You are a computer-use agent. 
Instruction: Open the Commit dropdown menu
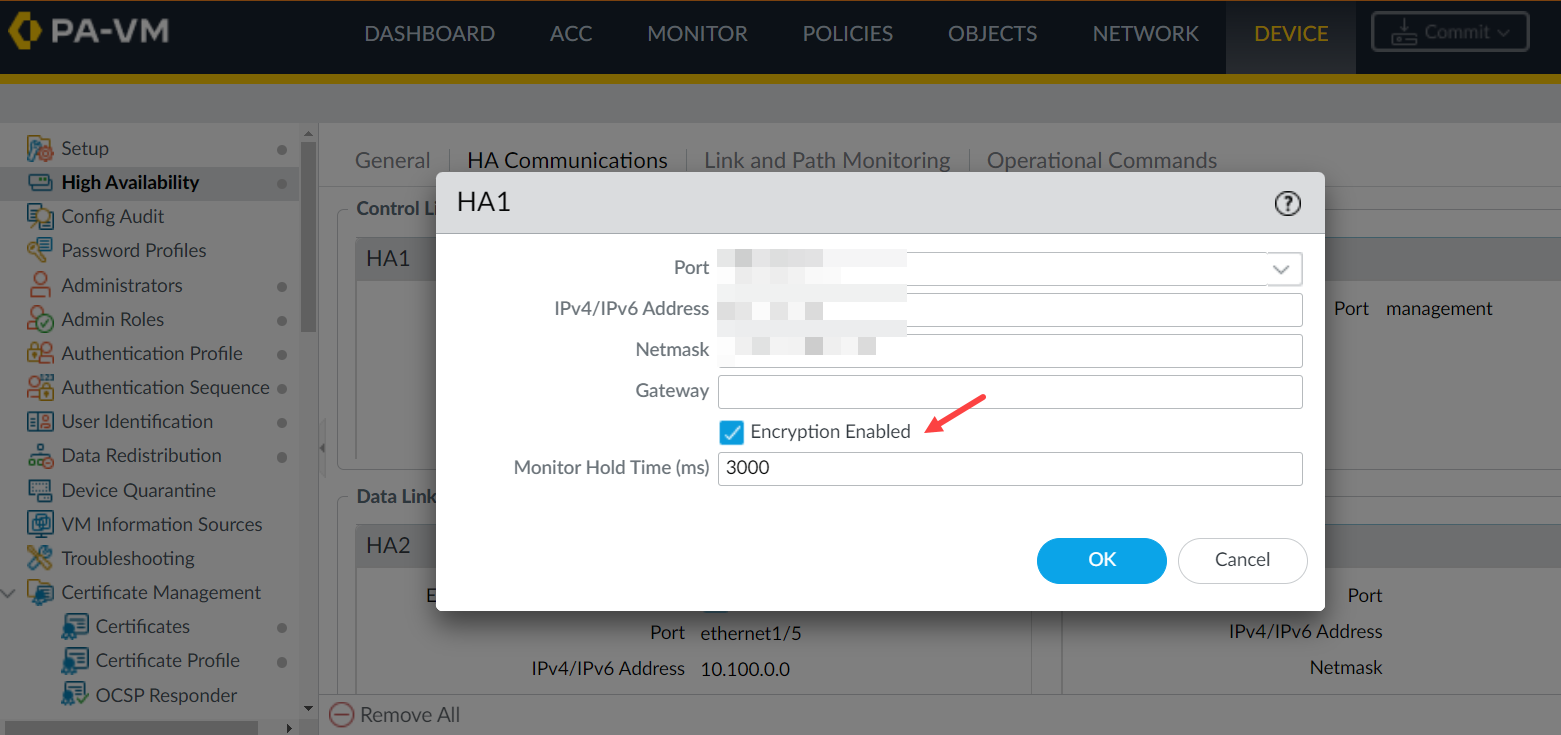[x=1448, y=32]
